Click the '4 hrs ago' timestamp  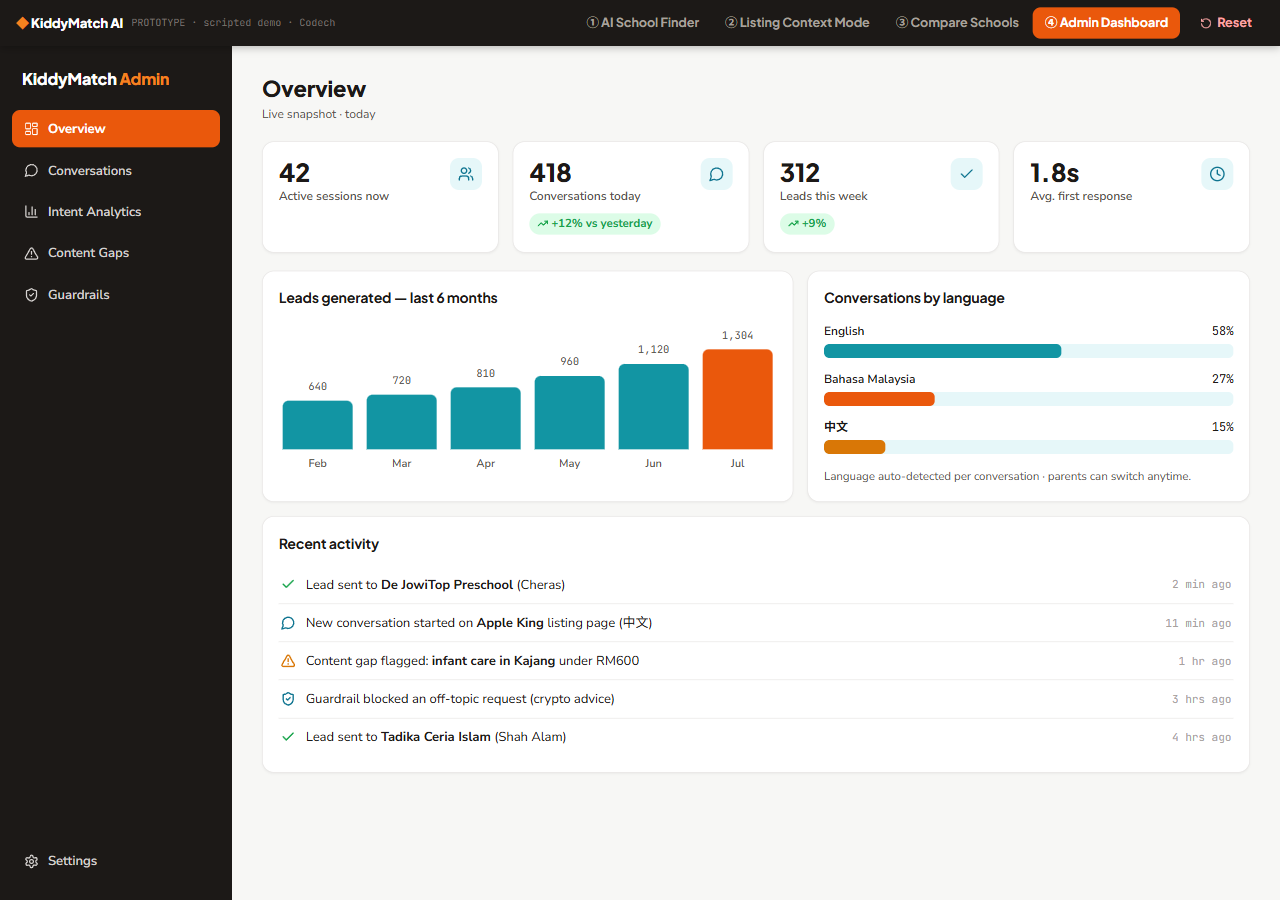click(x=1202, y=737)
